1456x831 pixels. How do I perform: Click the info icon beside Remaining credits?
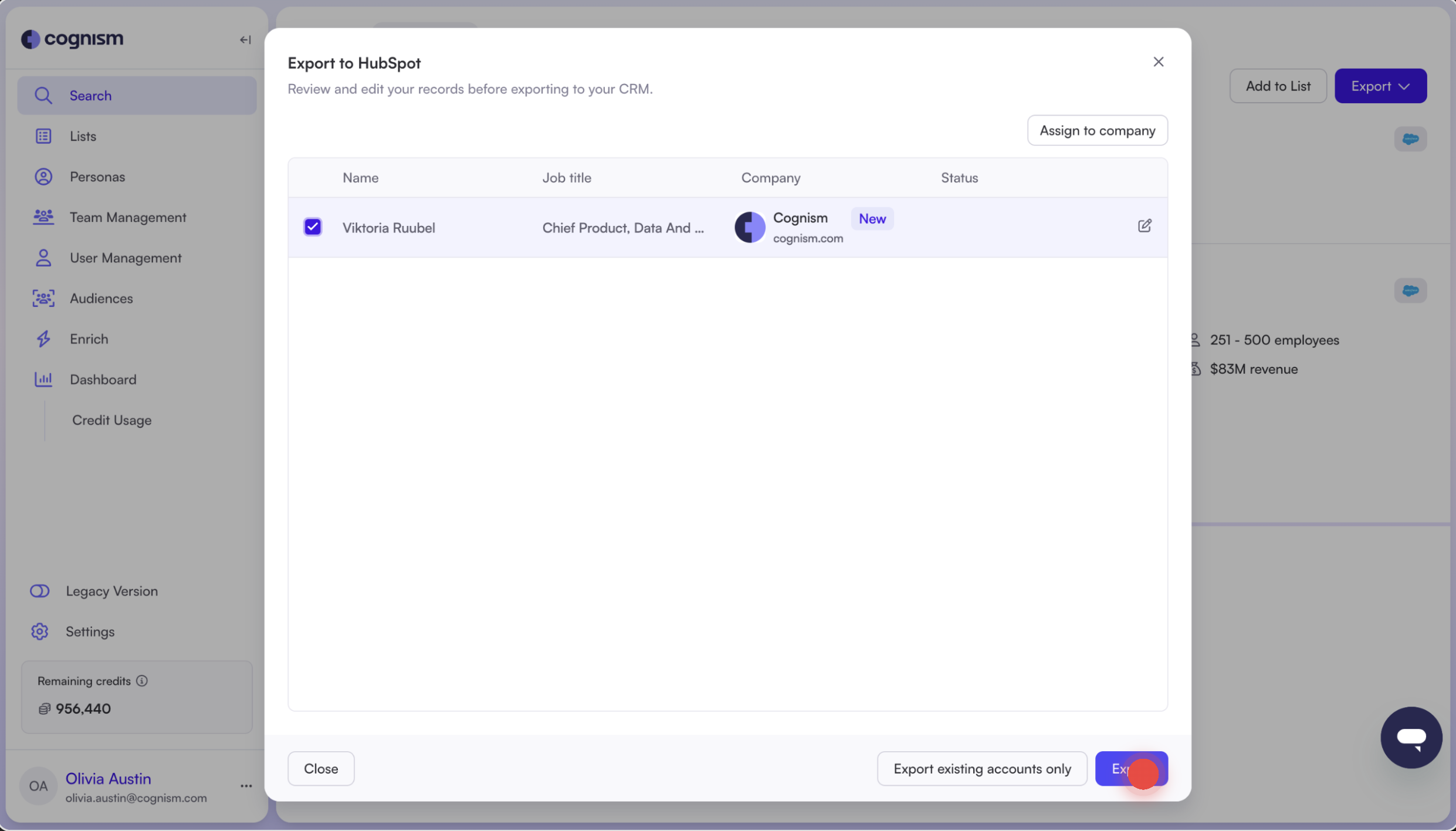point(142,681)
